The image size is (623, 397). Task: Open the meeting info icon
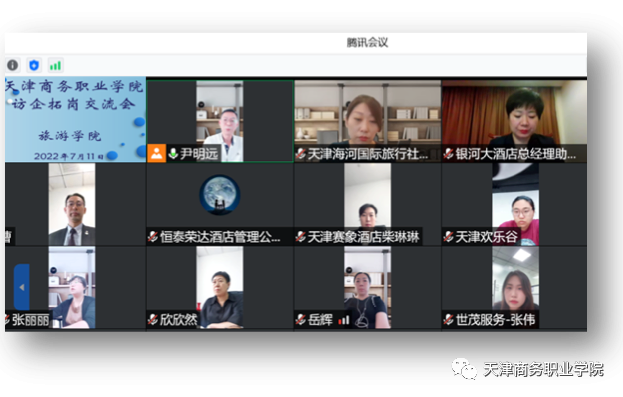(x=13, y=65)
